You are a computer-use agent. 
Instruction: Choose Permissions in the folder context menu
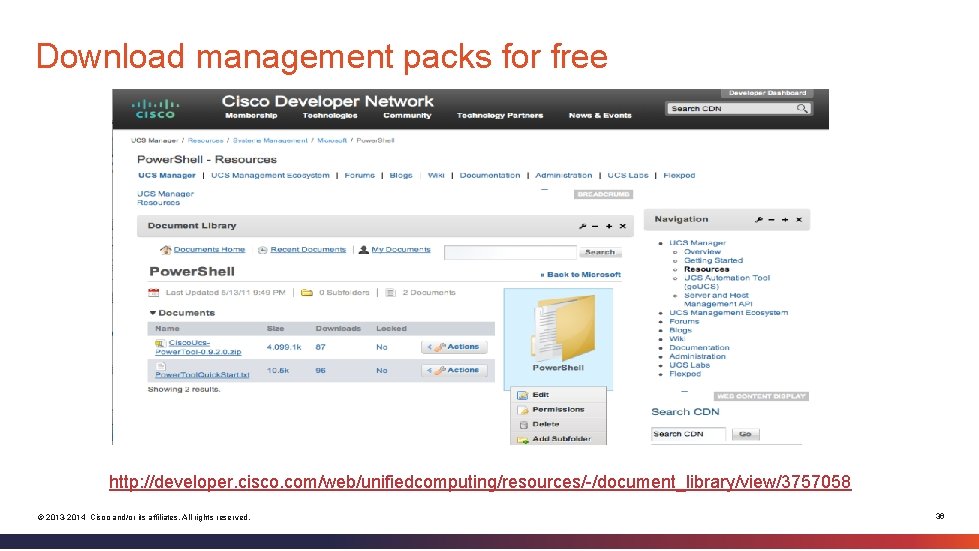pyautogui.click(x=558, y=410)
